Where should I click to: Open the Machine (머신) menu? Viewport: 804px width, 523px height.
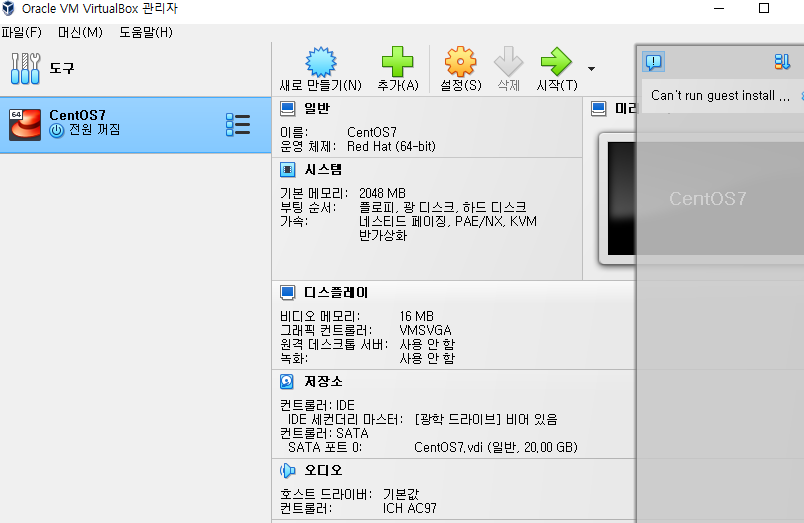pos(80,32)
